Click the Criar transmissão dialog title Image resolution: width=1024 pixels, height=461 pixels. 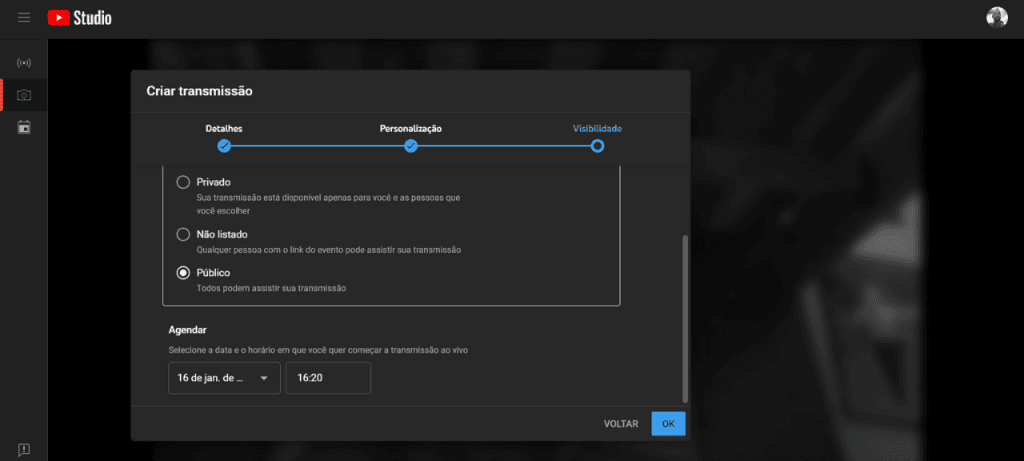click(199, 91)
